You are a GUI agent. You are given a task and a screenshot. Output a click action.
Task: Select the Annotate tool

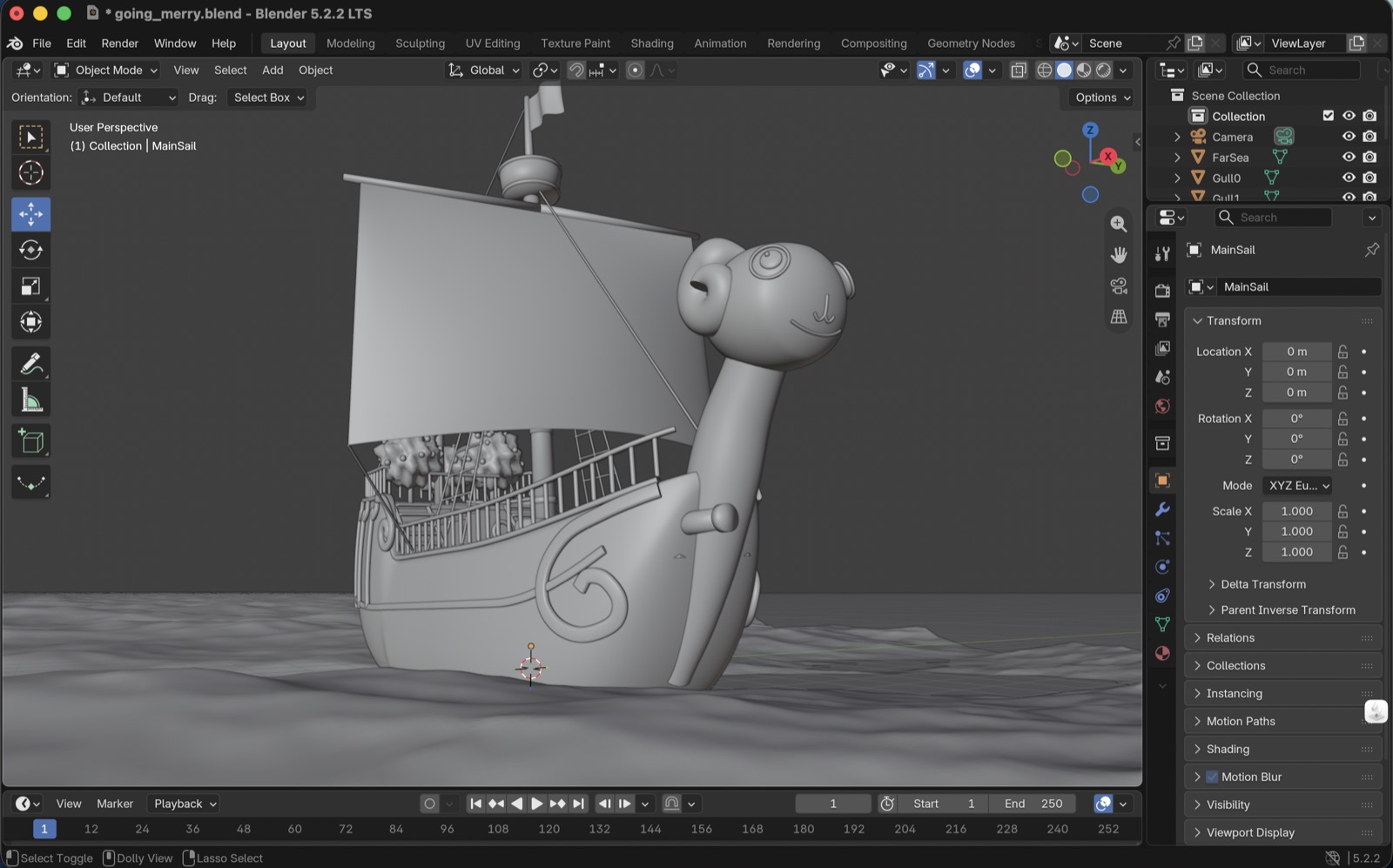(30, 363)
